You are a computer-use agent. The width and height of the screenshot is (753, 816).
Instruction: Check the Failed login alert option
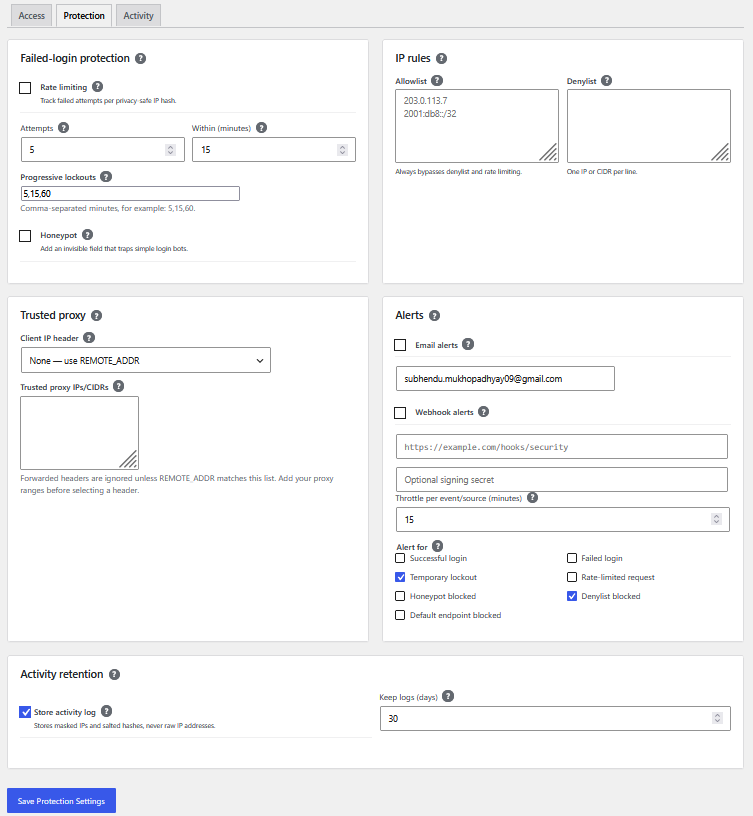tap(572, 558)
